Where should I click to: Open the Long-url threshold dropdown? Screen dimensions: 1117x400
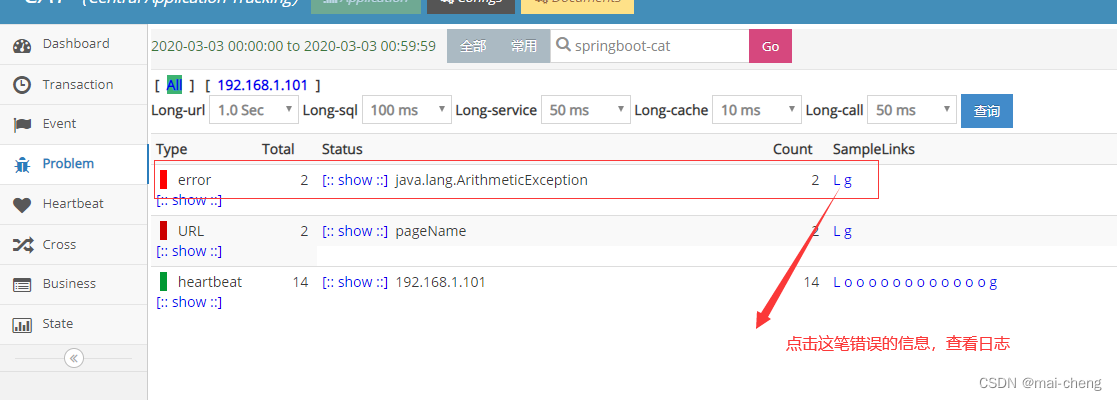[x=254, y=110]
